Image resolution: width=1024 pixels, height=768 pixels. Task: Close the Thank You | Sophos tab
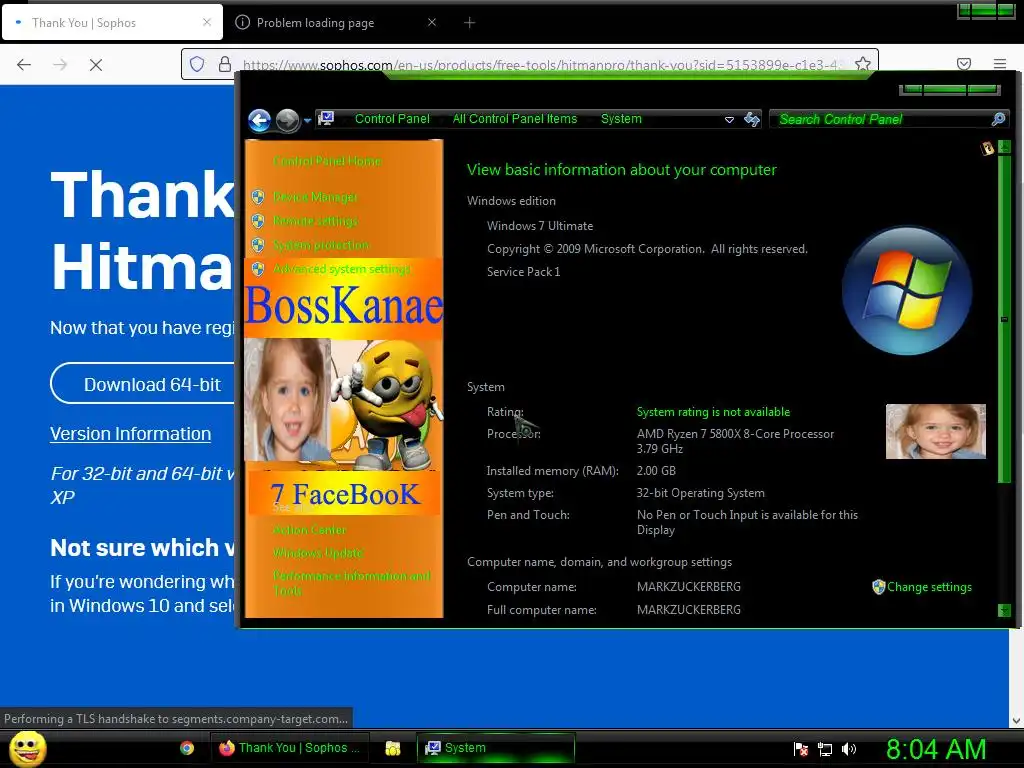tap(207, 22)
